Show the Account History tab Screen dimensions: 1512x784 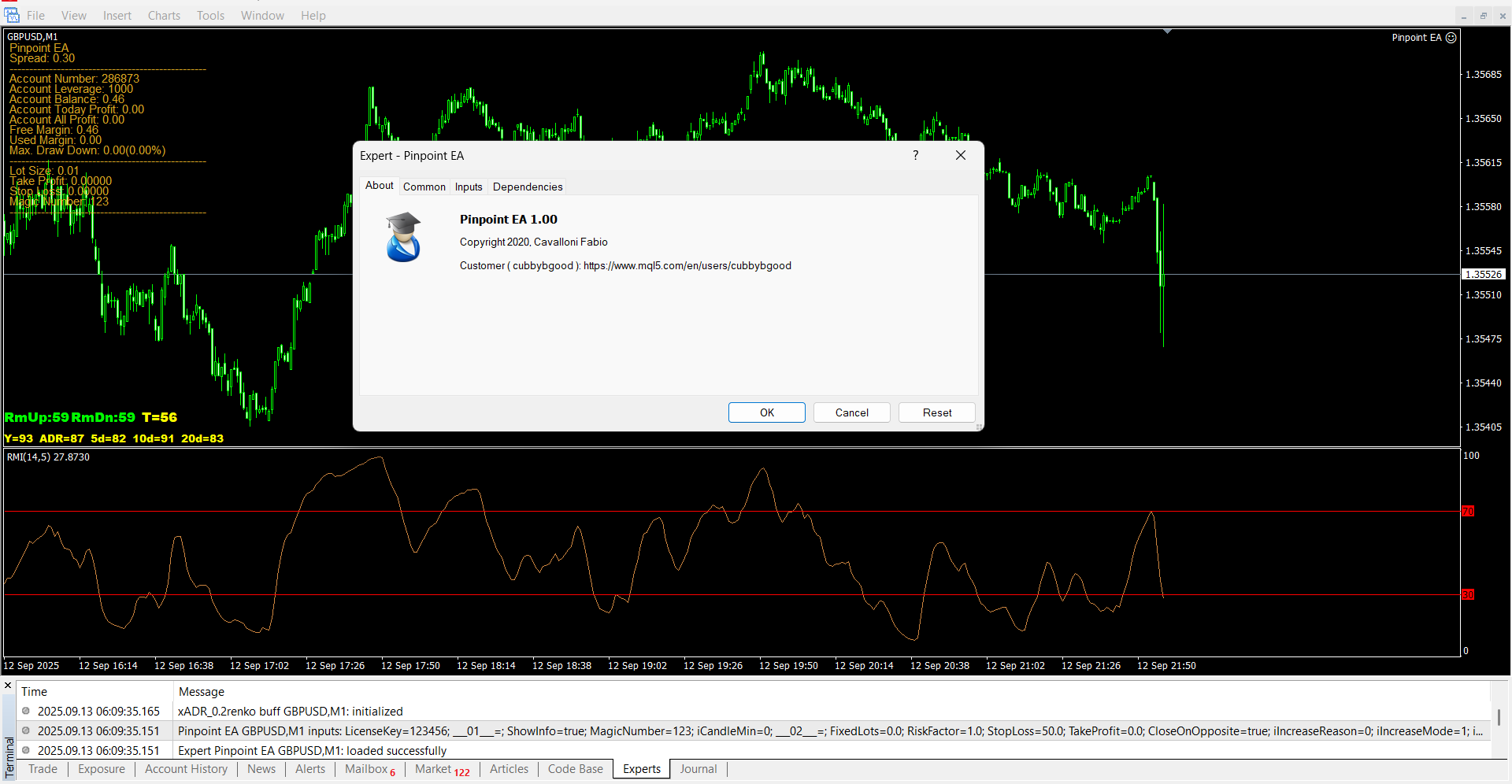point(186,769)
